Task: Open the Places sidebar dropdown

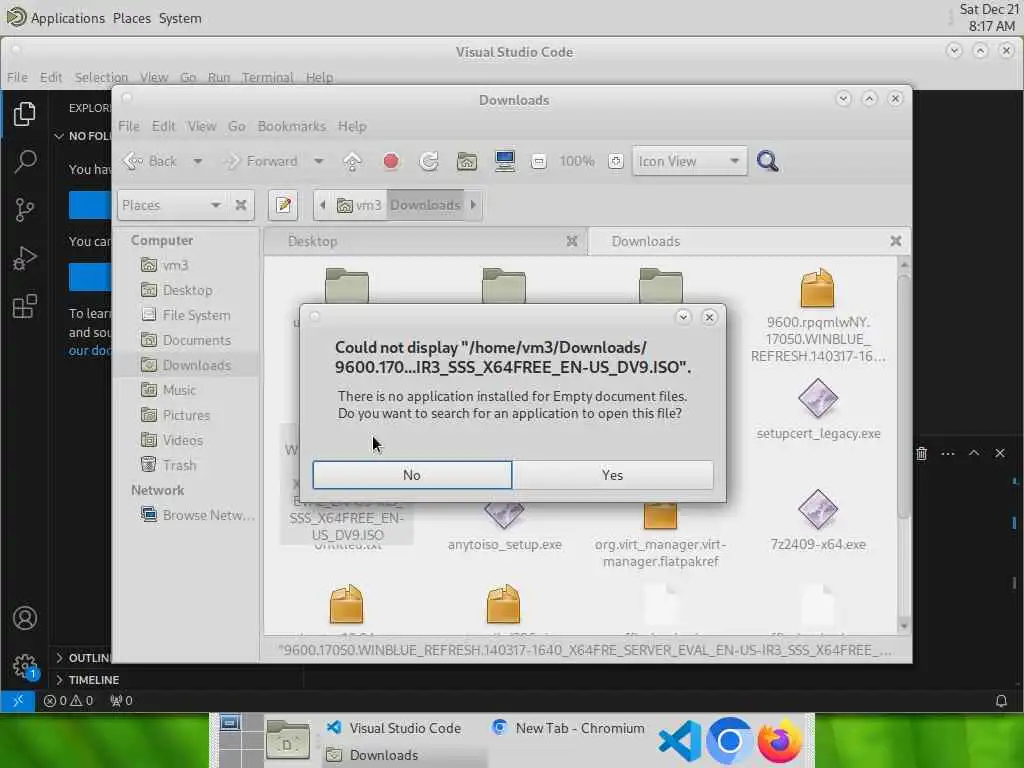Action: (172, 205)
